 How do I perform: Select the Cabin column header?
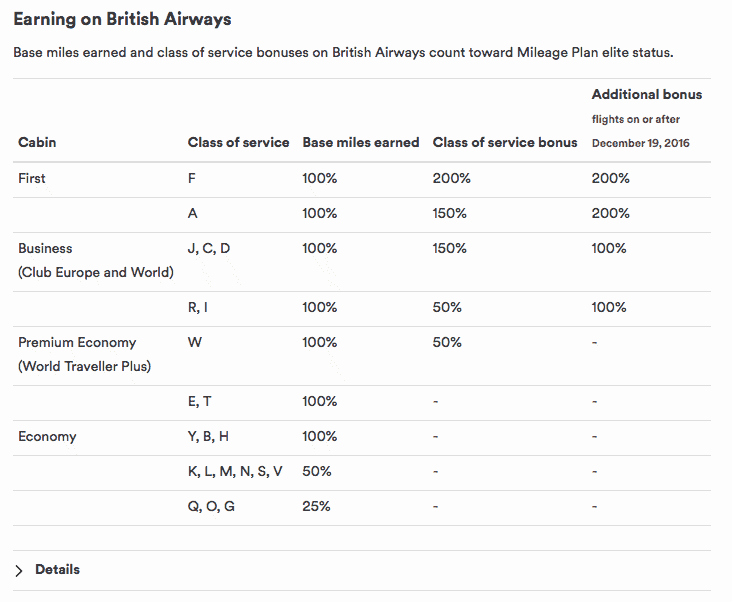coord(37,142)
